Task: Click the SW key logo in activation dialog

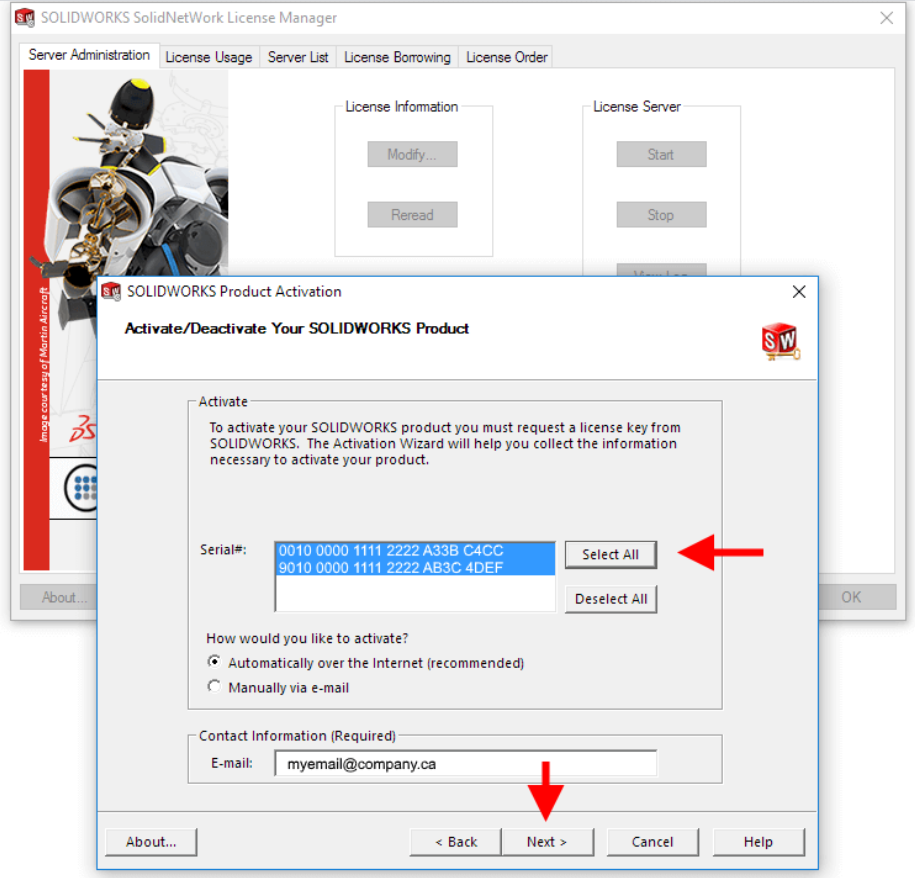Action: click(780, 342)
